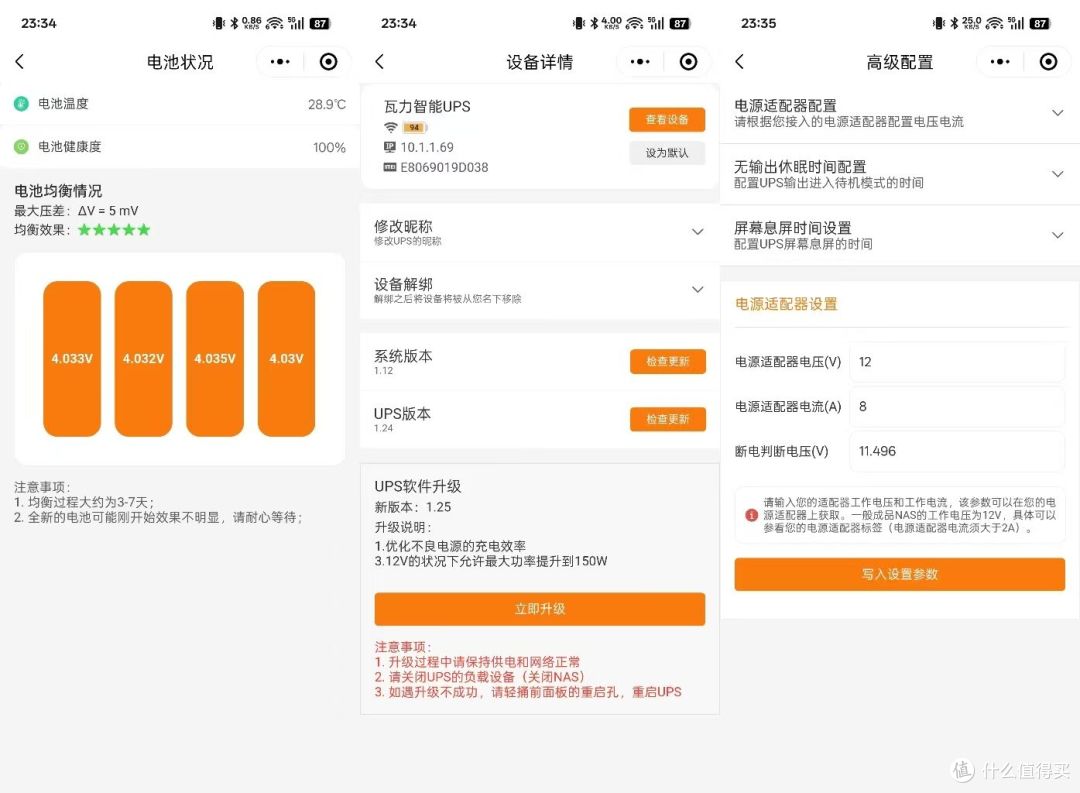
Task: Tap the 电池均衡情况 heading
Action: pos(58,191)
